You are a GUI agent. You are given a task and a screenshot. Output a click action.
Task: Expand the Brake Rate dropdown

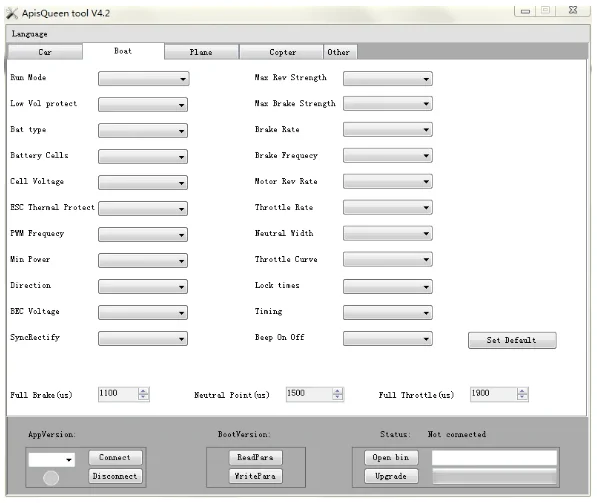(x=388, y=129)
